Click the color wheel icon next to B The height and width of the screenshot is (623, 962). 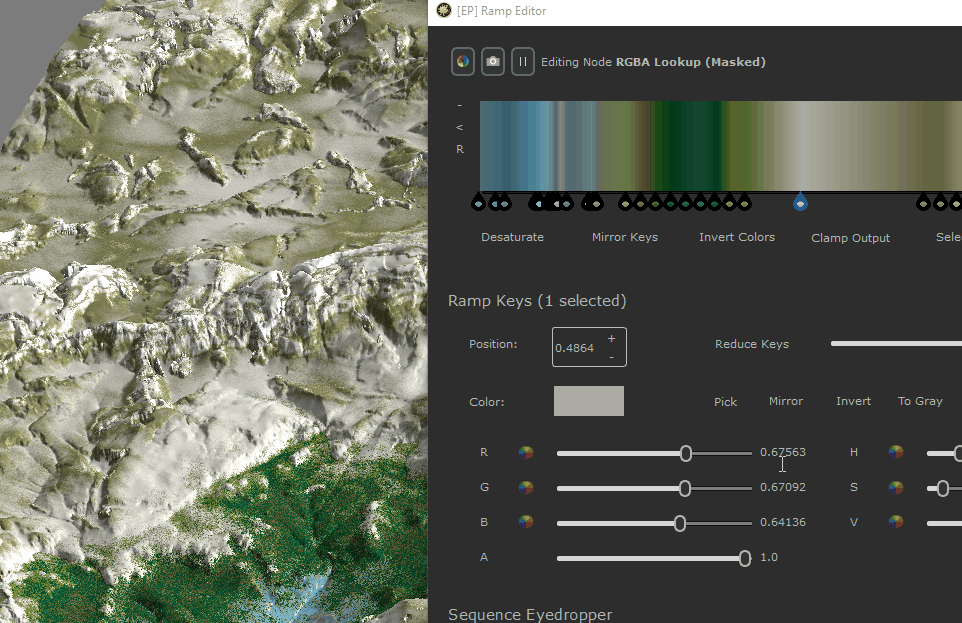(526, 522)
